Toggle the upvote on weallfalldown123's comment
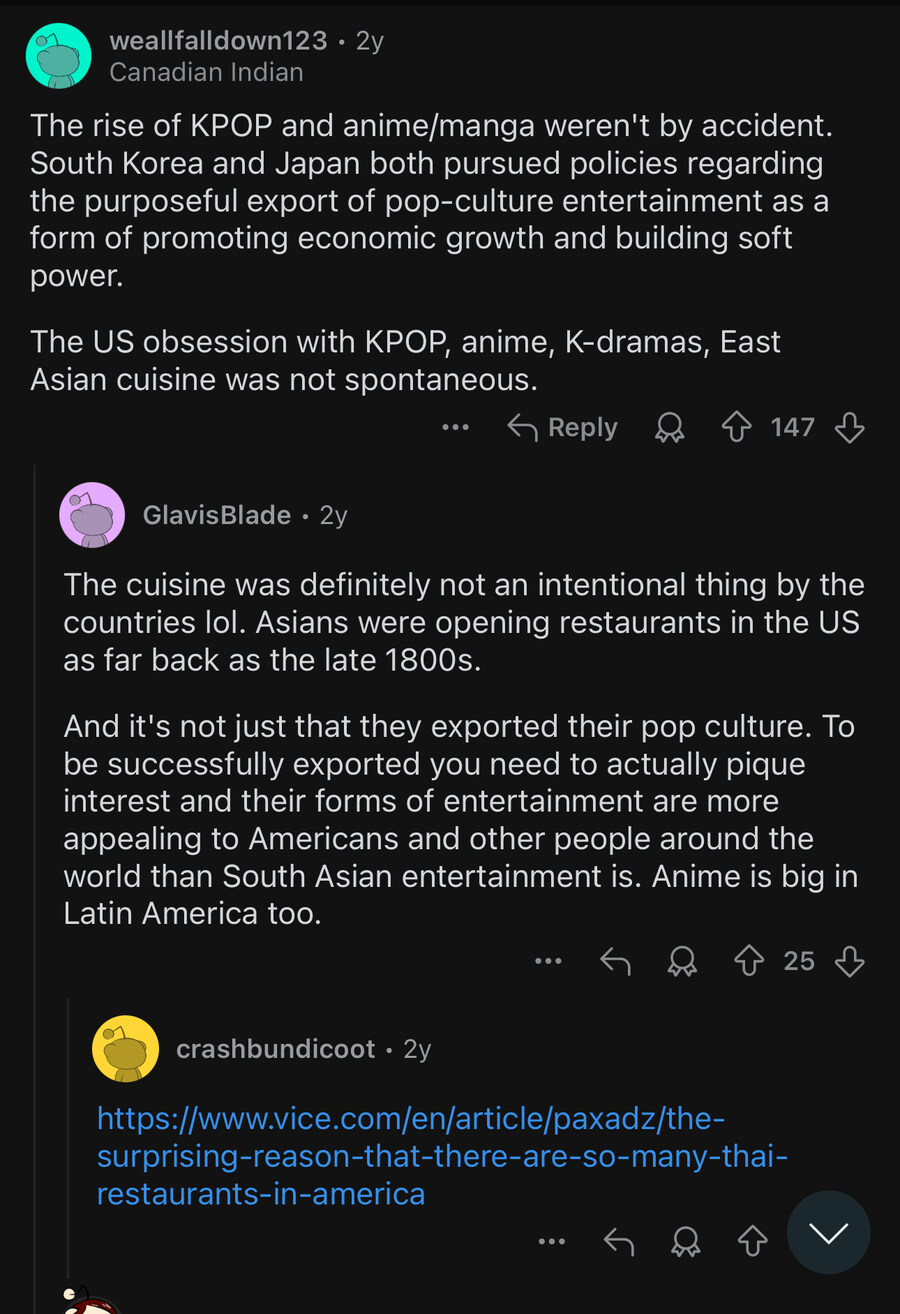Viewport: 900px width, 1314px height. coord(736,427)
